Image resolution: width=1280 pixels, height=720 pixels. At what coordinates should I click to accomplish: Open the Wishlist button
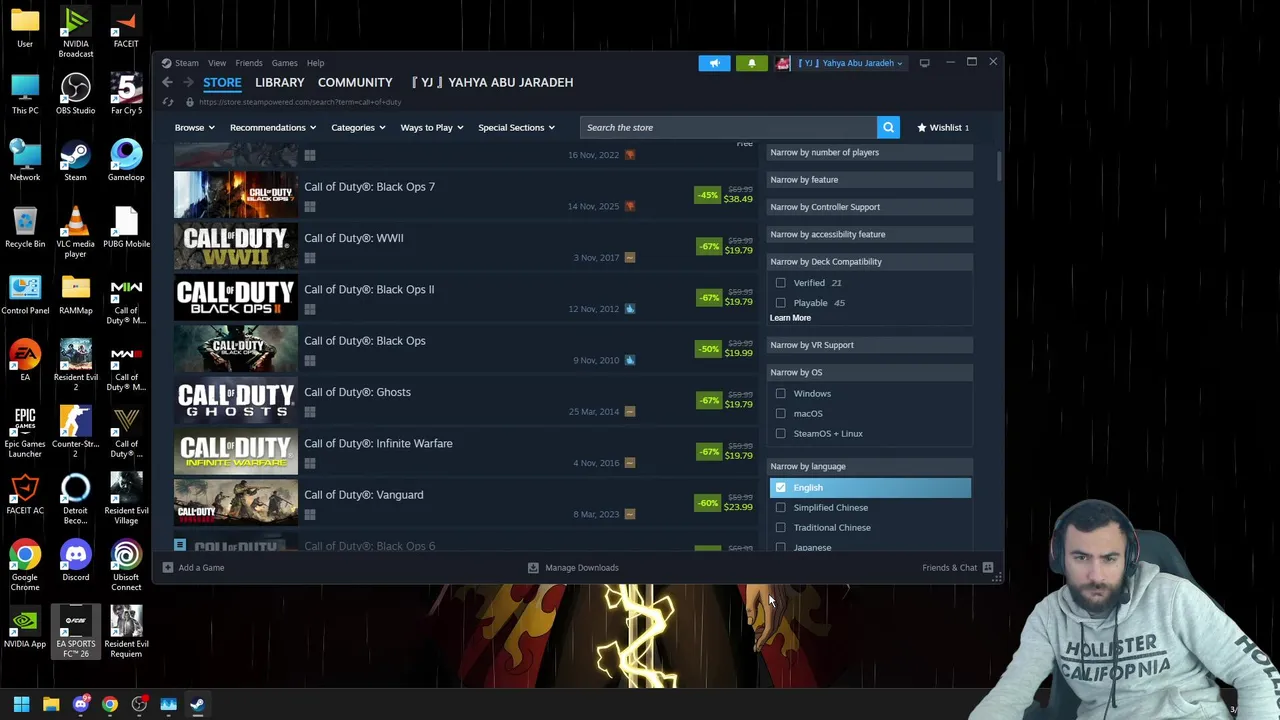pyautogui.click(x=944, y=127)
